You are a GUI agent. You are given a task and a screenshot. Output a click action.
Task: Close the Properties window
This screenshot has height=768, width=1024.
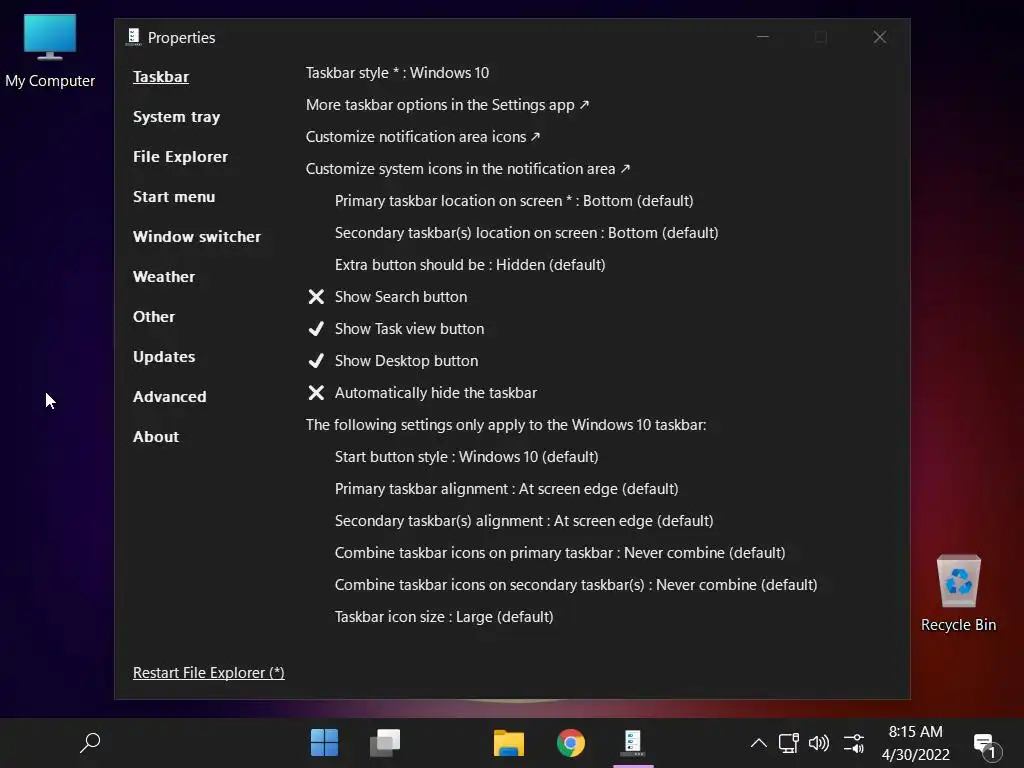click(880, 37)
